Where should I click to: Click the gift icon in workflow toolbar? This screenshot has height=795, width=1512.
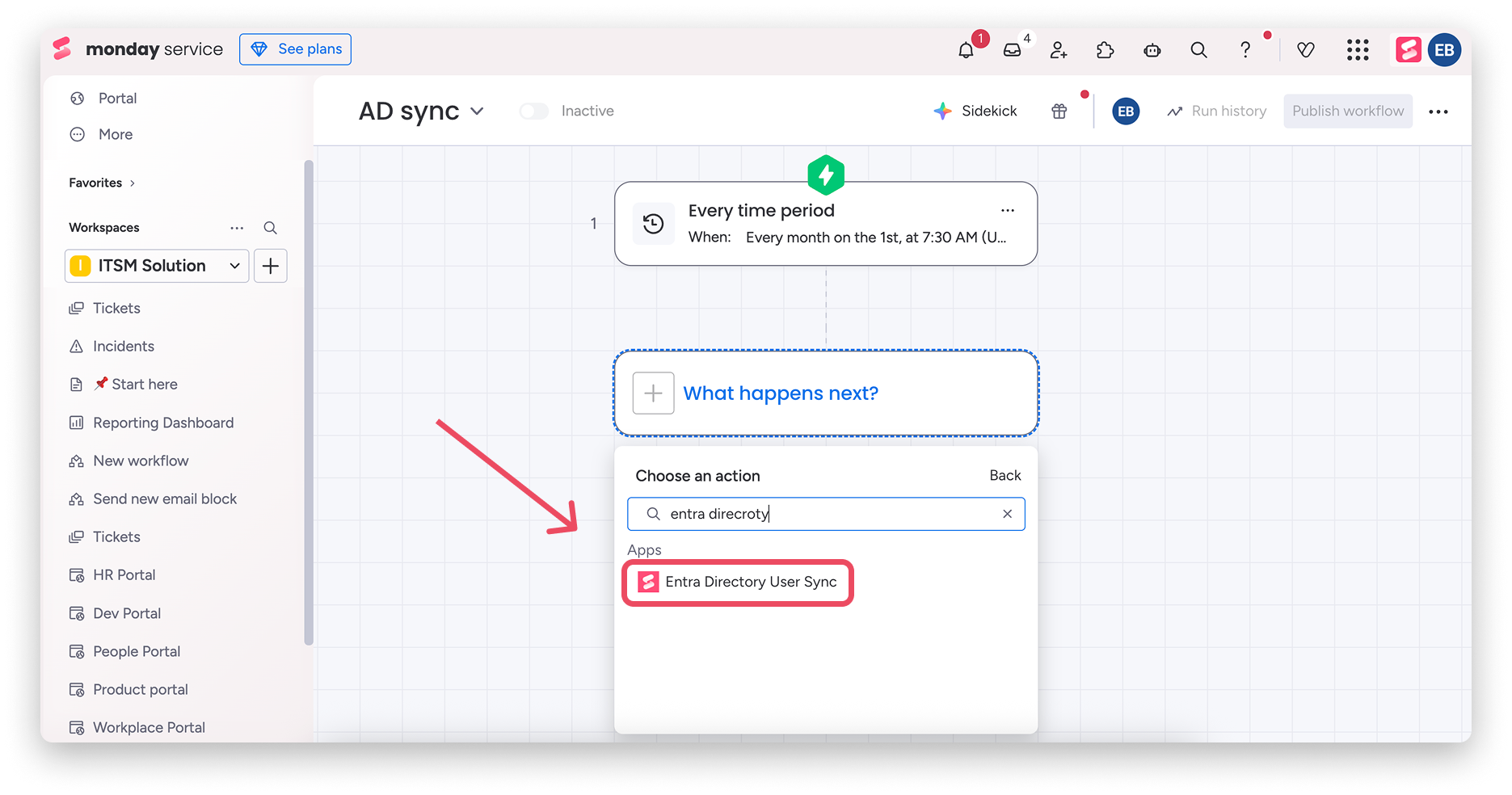coord(1059,111)
